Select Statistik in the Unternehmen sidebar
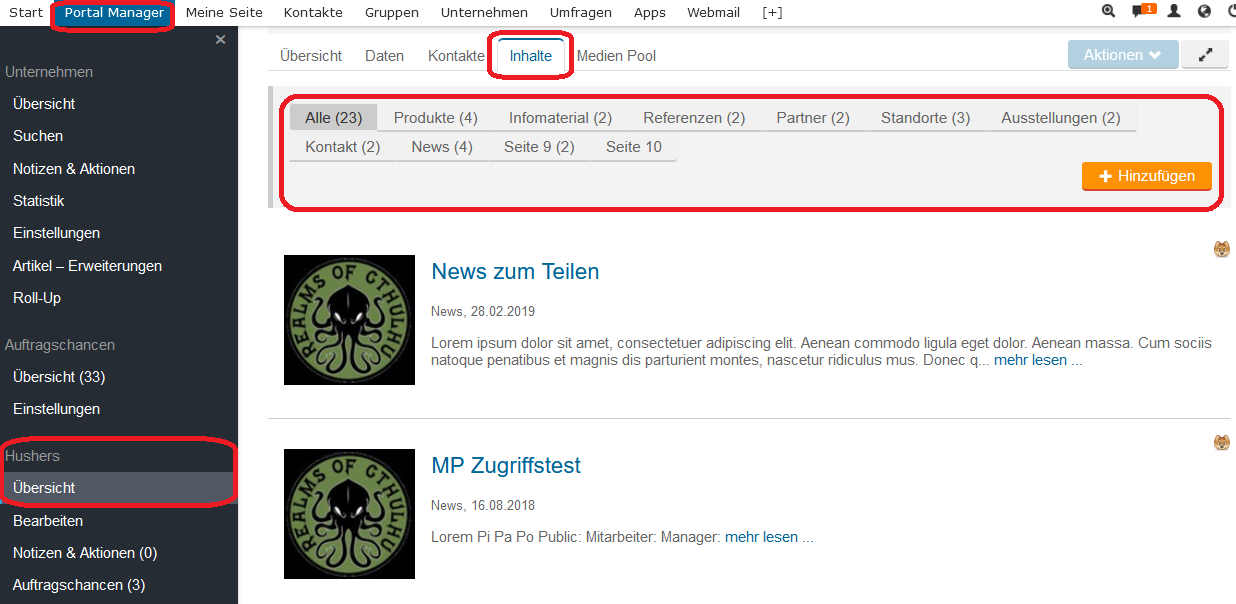The image size is (1236, 604). pyautogui.click(x=39, y=201)
